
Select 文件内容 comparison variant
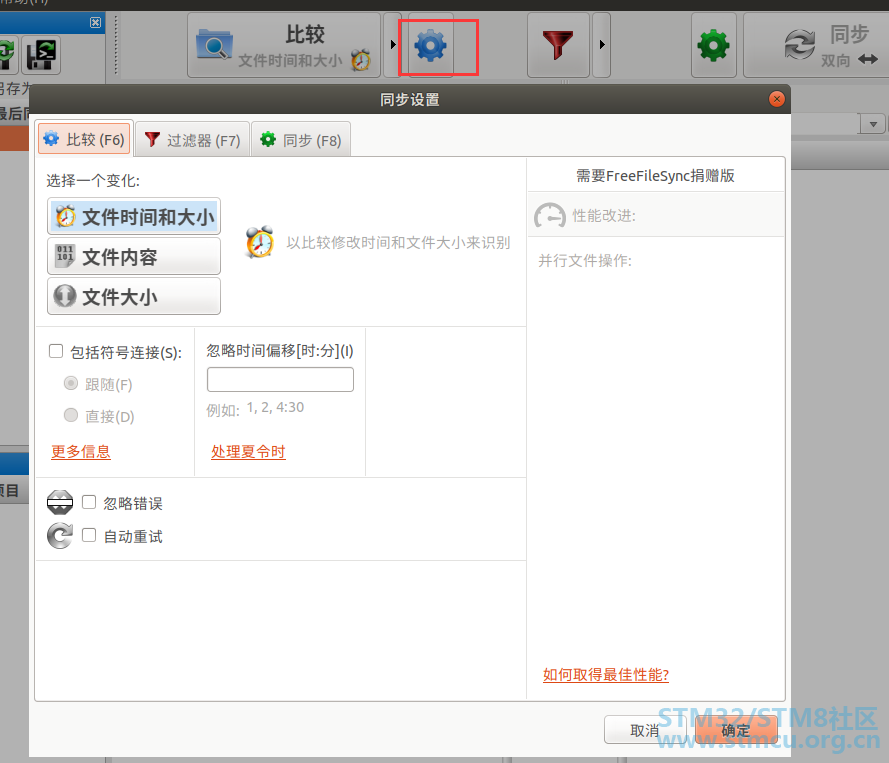point(134,257)
